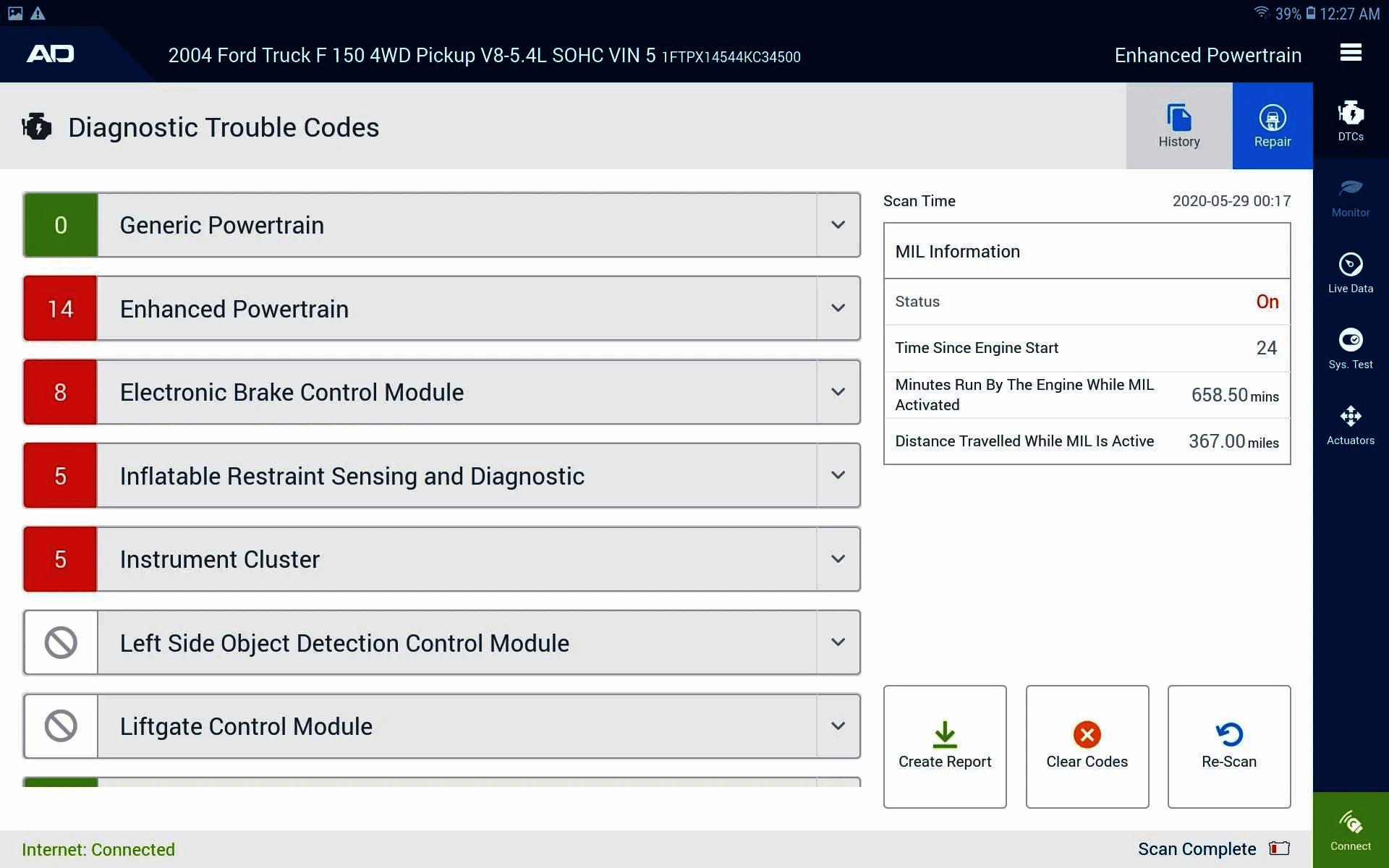Open Actuators in the sidebar
The width and height of the screenshot is (1389, 868).
pos(1350,425)
